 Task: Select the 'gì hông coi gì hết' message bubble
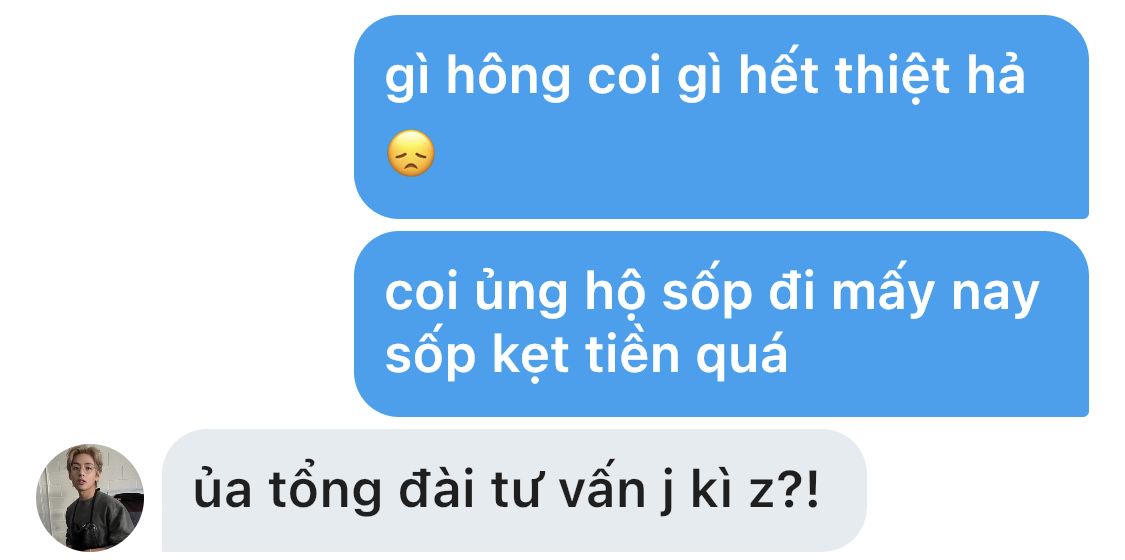click(721, 117)
